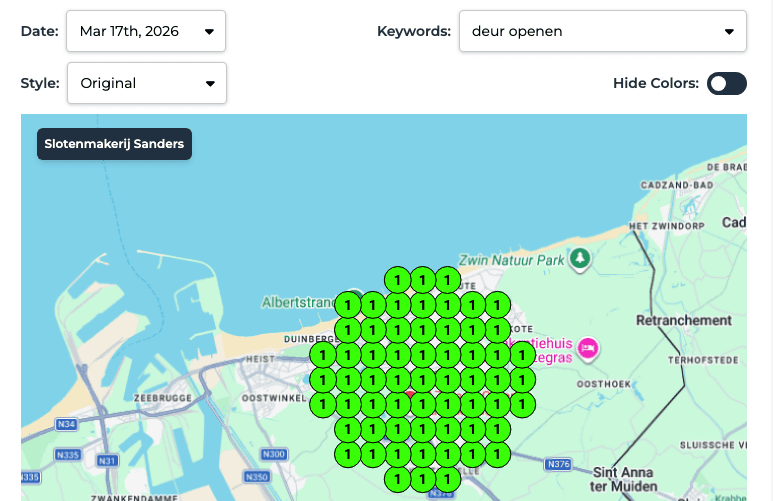Viewport: 773px width, 501px height.
Task: Click the N300 road shield
Action: coord(274,454)
